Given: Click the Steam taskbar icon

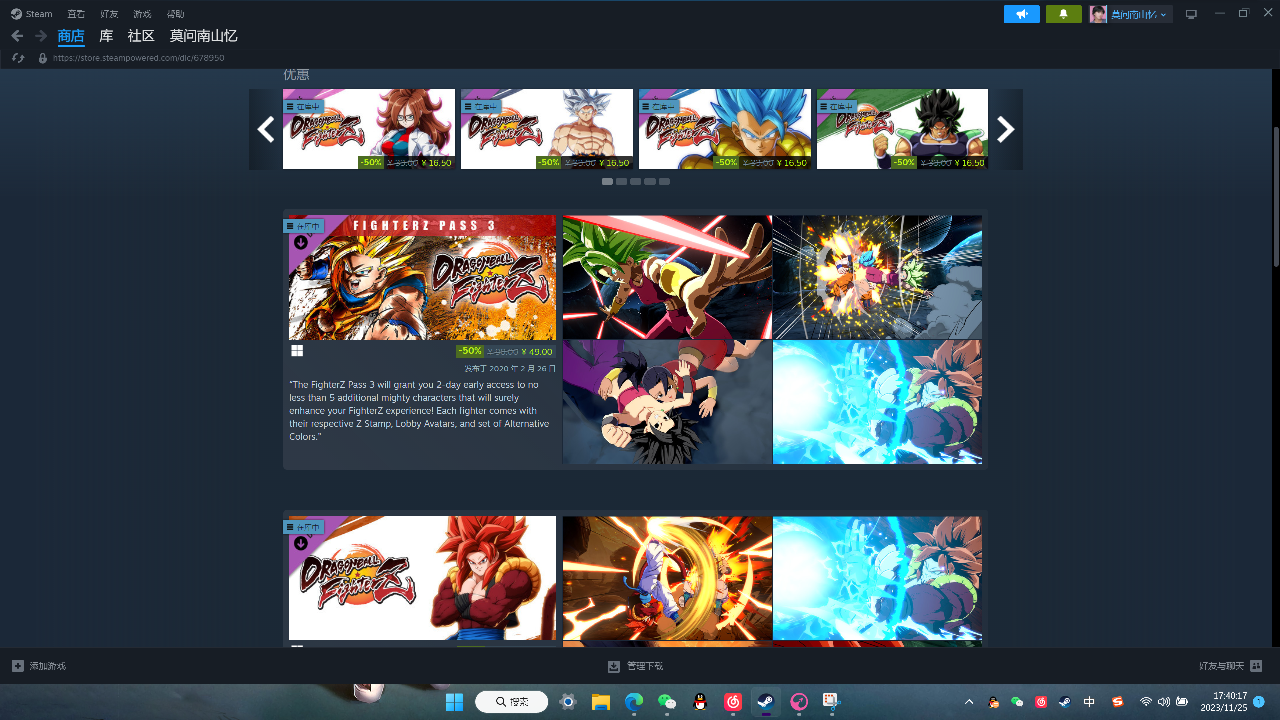Looking at the screenshot, I should tap(765, 702).
